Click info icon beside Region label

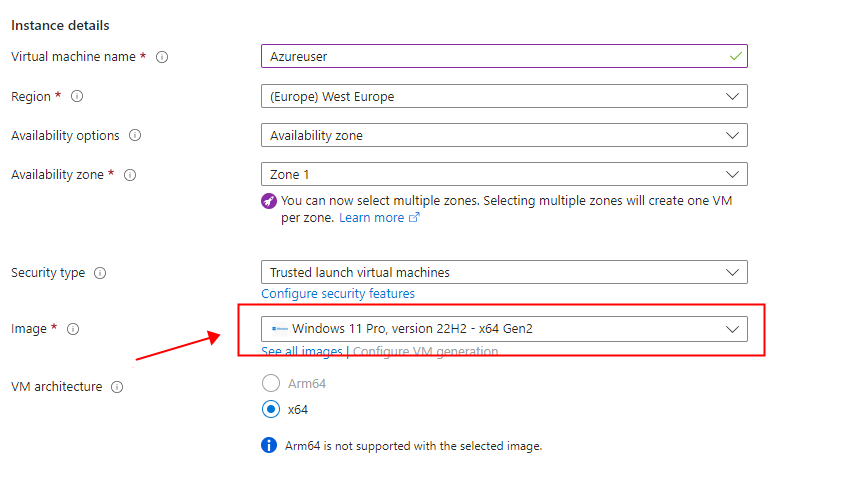point(77,97)
